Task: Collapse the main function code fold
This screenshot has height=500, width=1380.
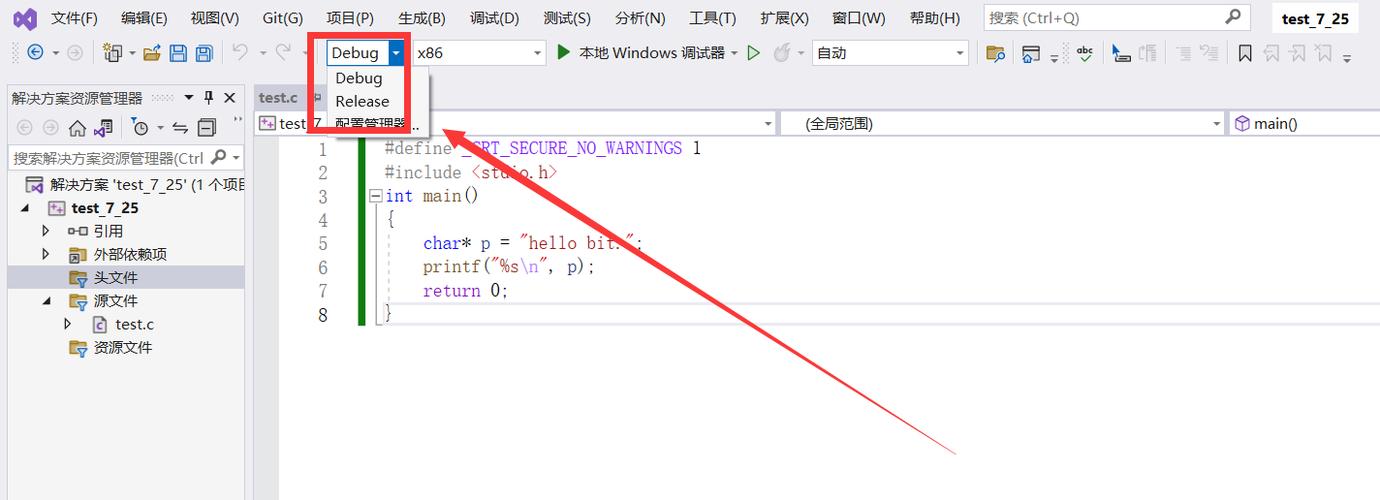Action: [x=375, y=196]
